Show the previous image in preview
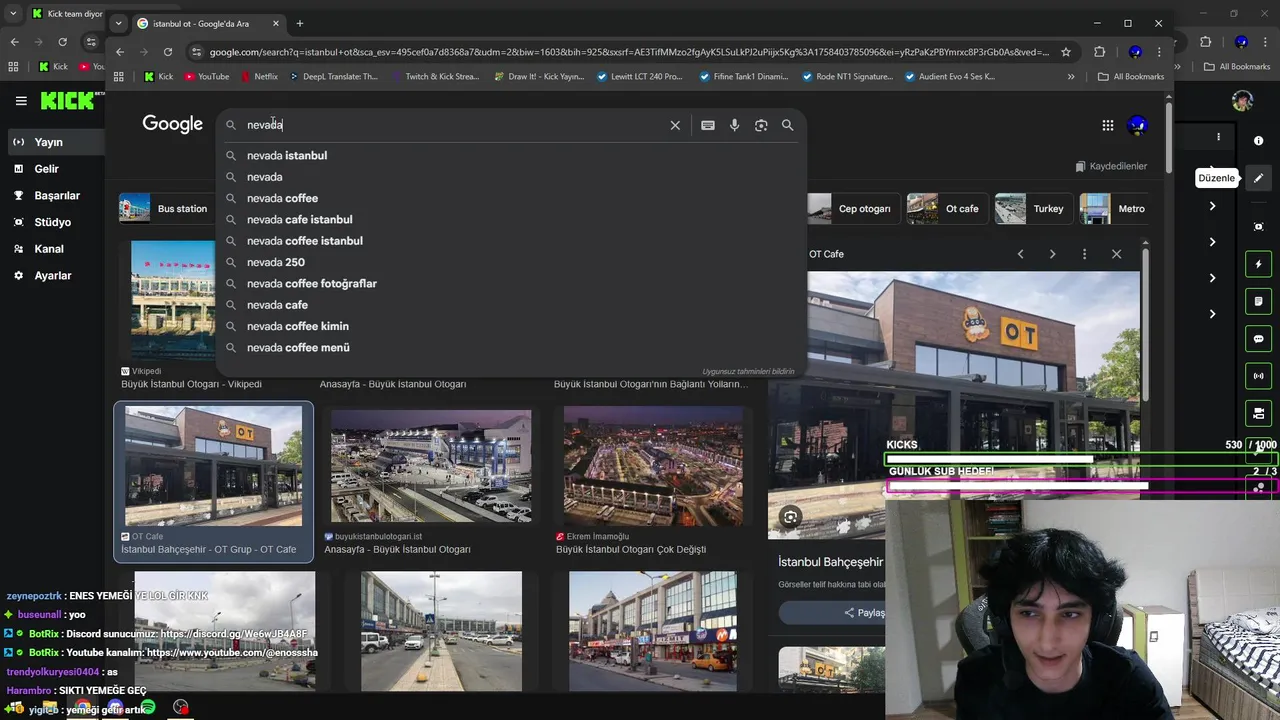1280x720 pixels. pos(1020,254)
